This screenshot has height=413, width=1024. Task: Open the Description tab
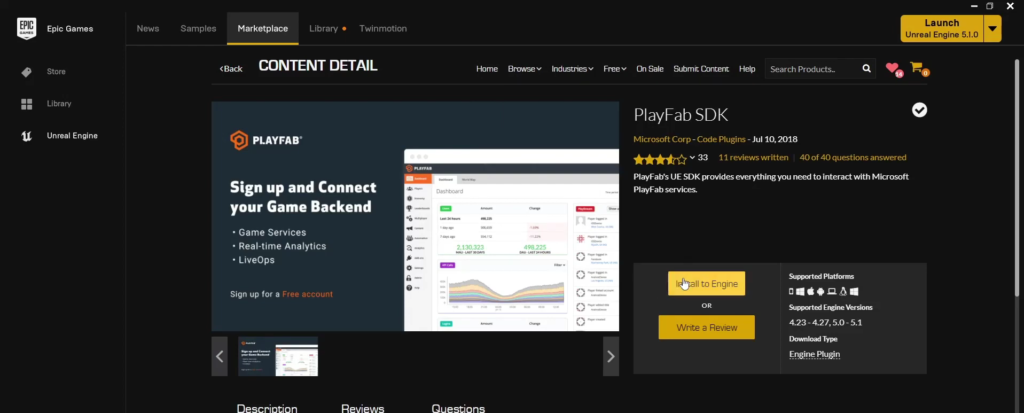coord(266,408)
